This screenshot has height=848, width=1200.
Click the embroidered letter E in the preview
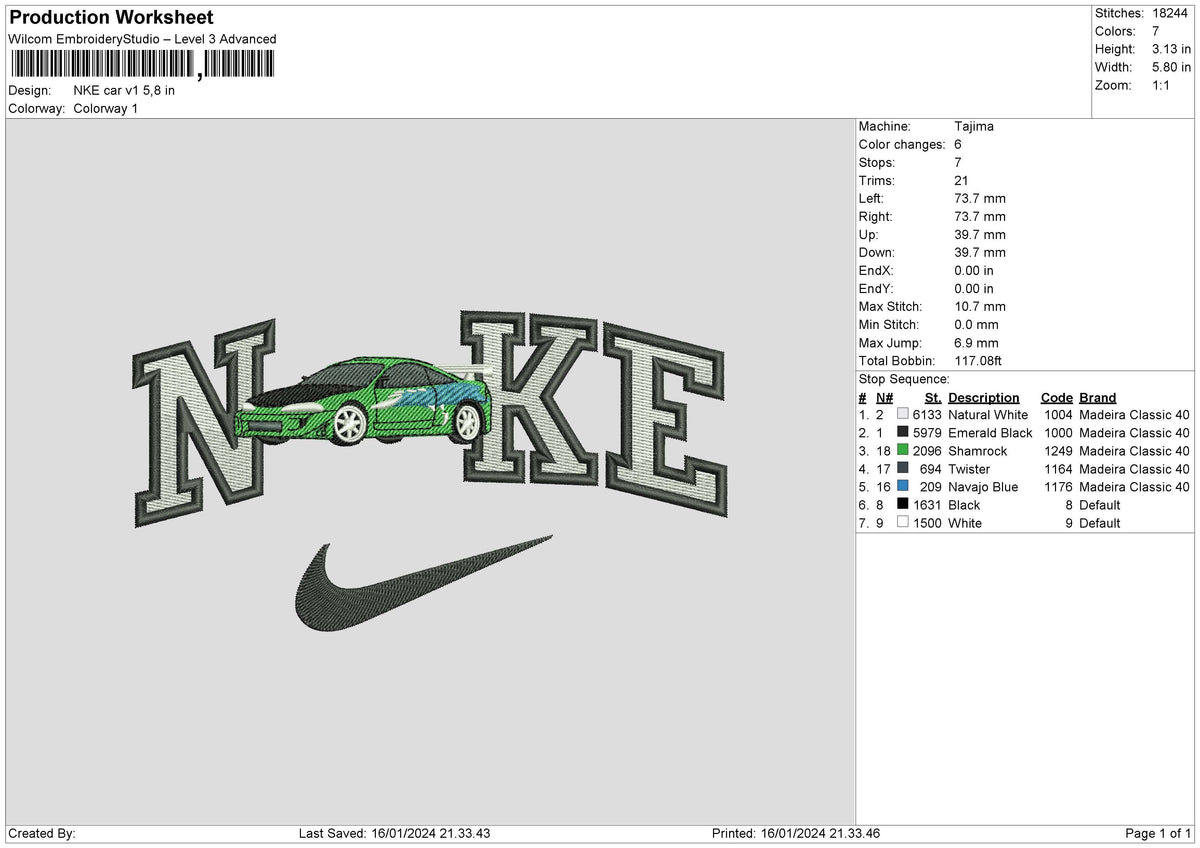click(x=667, y=418)
